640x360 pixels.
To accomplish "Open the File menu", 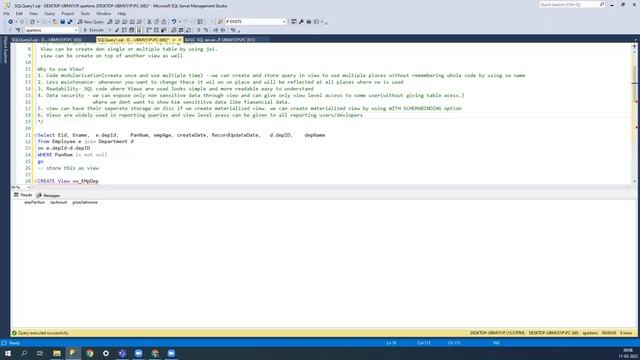I will pos(6,13).
